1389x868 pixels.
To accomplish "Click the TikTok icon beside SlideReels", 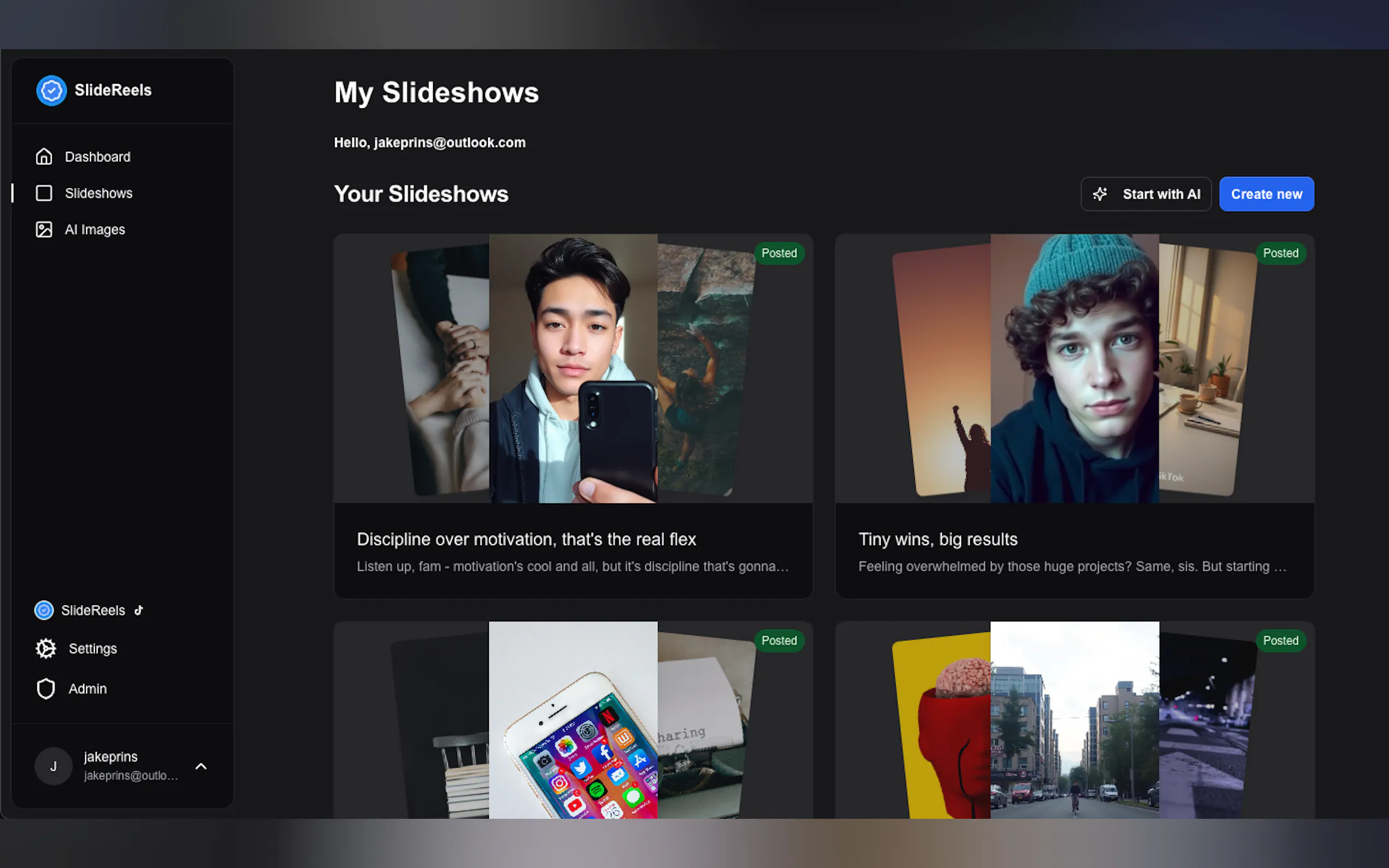I will pyautogui.click(x=138, y=610).
